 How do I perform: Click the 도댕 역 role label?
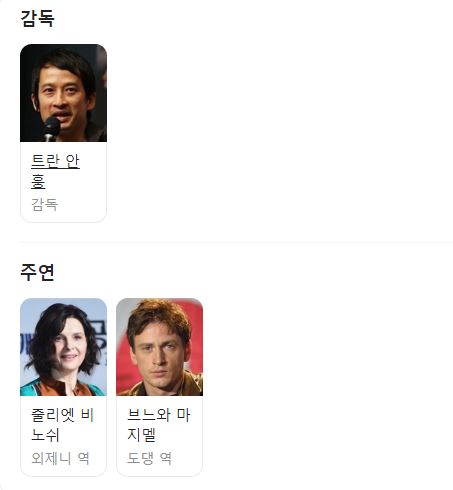[x=149, y=458]
